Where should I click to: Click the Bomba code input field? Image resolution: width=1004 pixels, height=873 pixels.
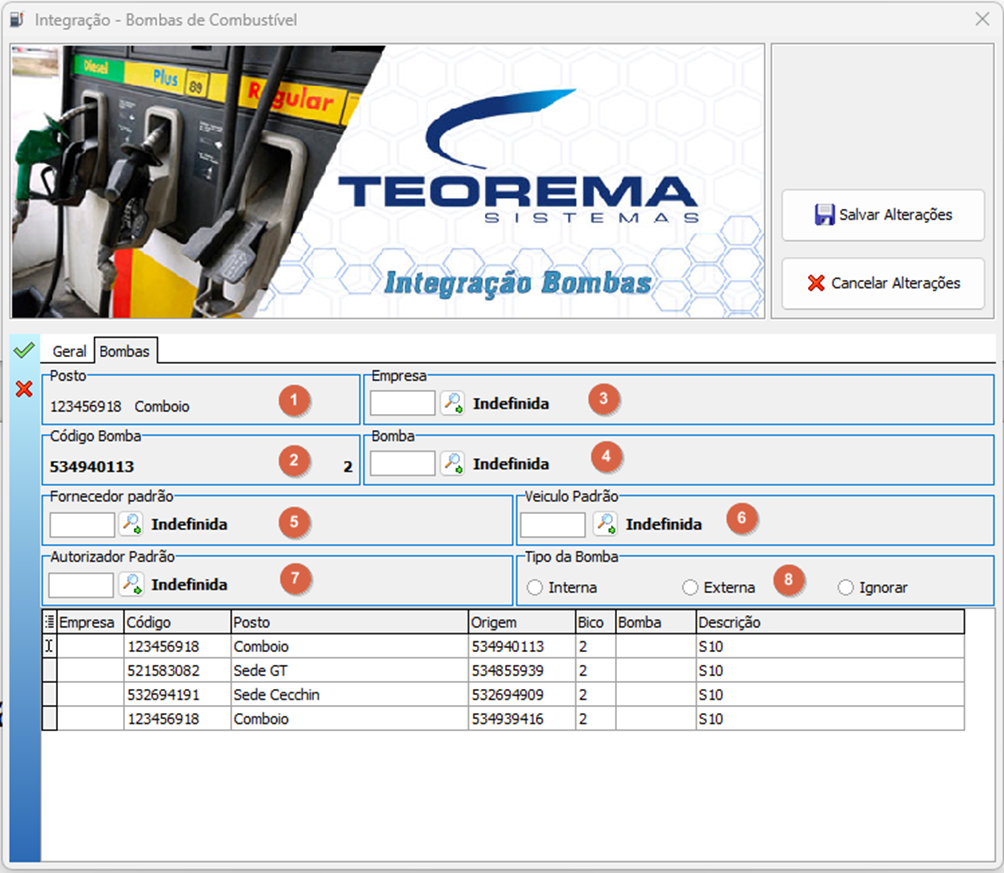(x=403, y=463)
